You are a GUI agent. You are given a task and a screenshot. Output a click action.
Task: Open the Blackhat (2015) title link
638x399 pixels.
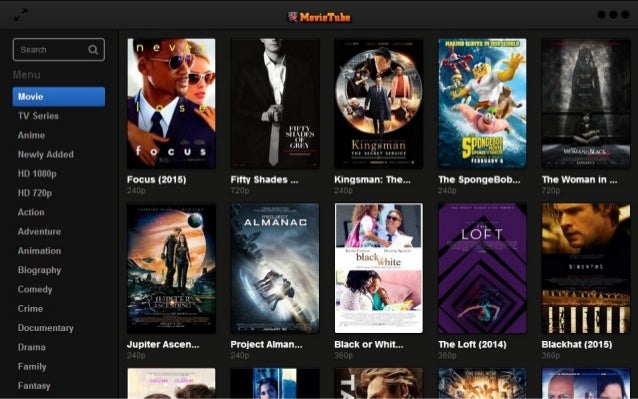[577, 344]
